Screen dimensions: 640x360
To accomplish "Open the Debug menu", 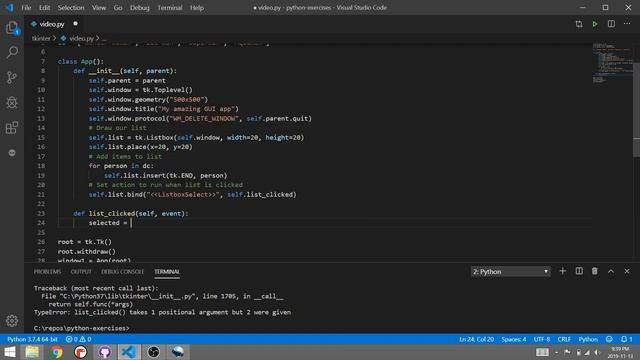I will 140,7.
